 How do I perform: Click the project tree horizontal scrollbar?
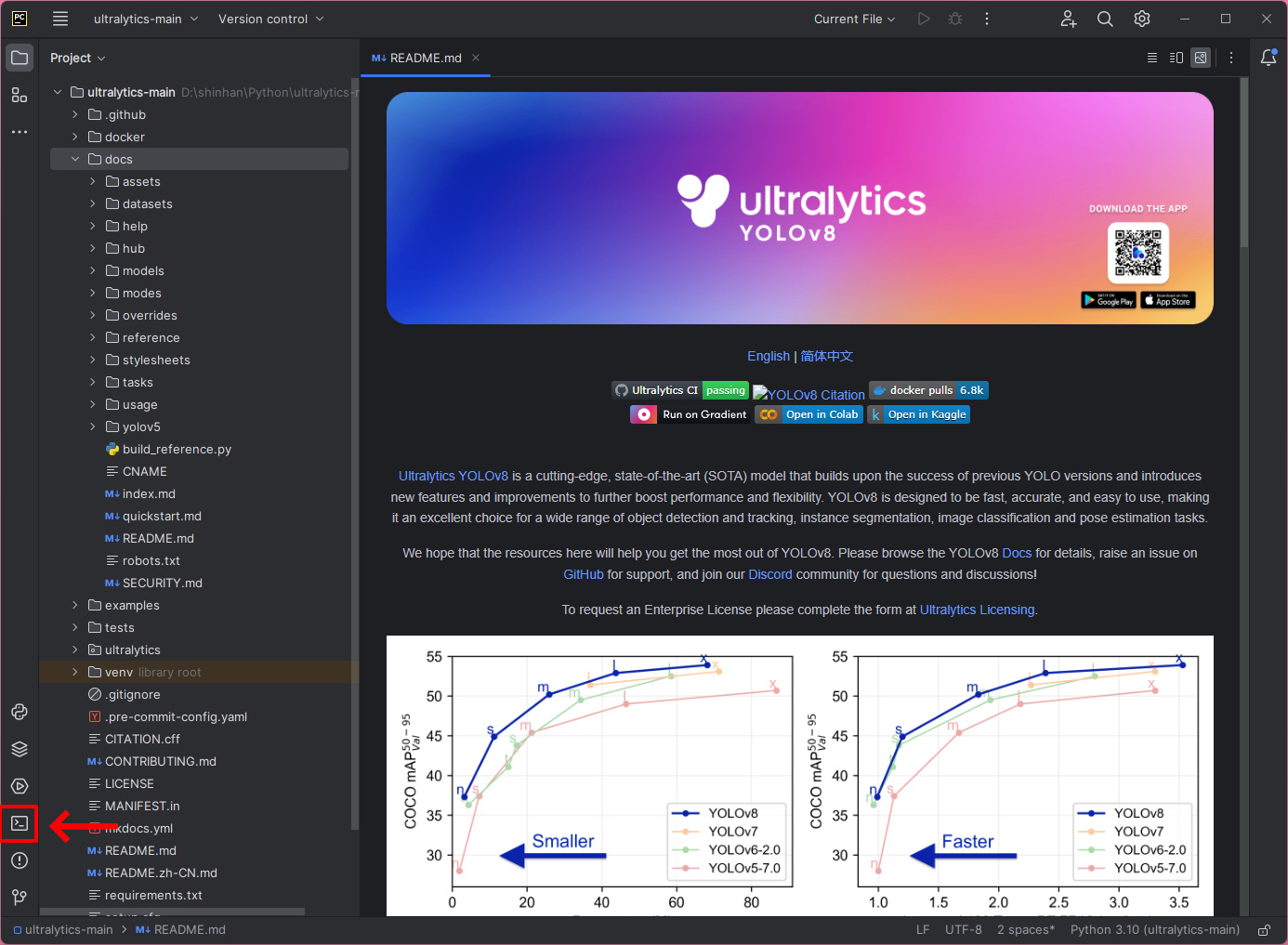(172, 912)
